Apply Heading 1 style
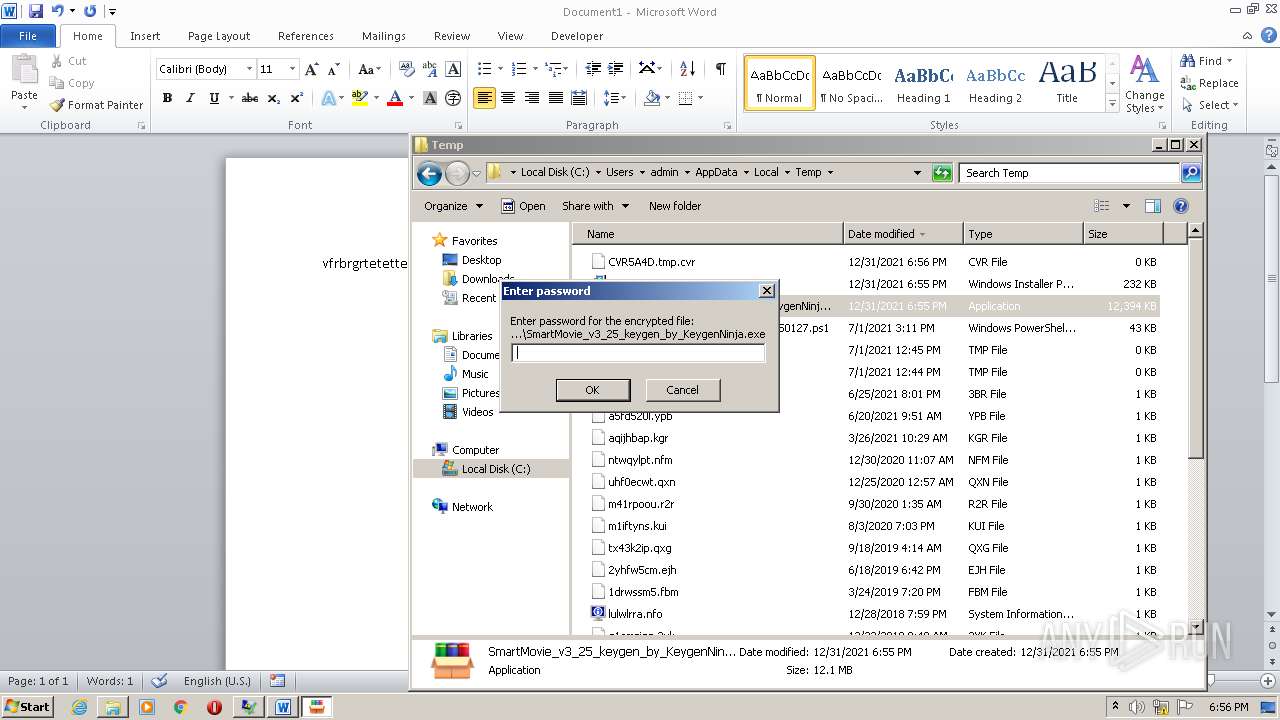This screenshot has height=720, width=1280. pyautogui.click(x=924, y=82)
